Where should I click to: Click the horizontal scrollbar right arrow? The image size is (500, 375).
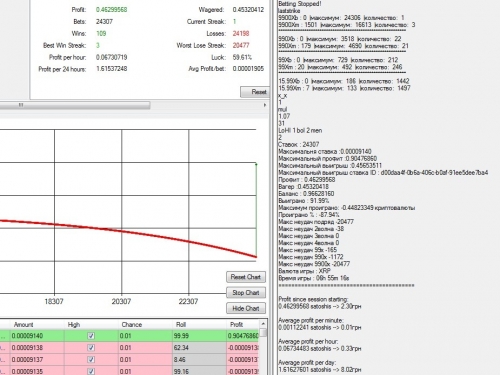pos(265,105)
